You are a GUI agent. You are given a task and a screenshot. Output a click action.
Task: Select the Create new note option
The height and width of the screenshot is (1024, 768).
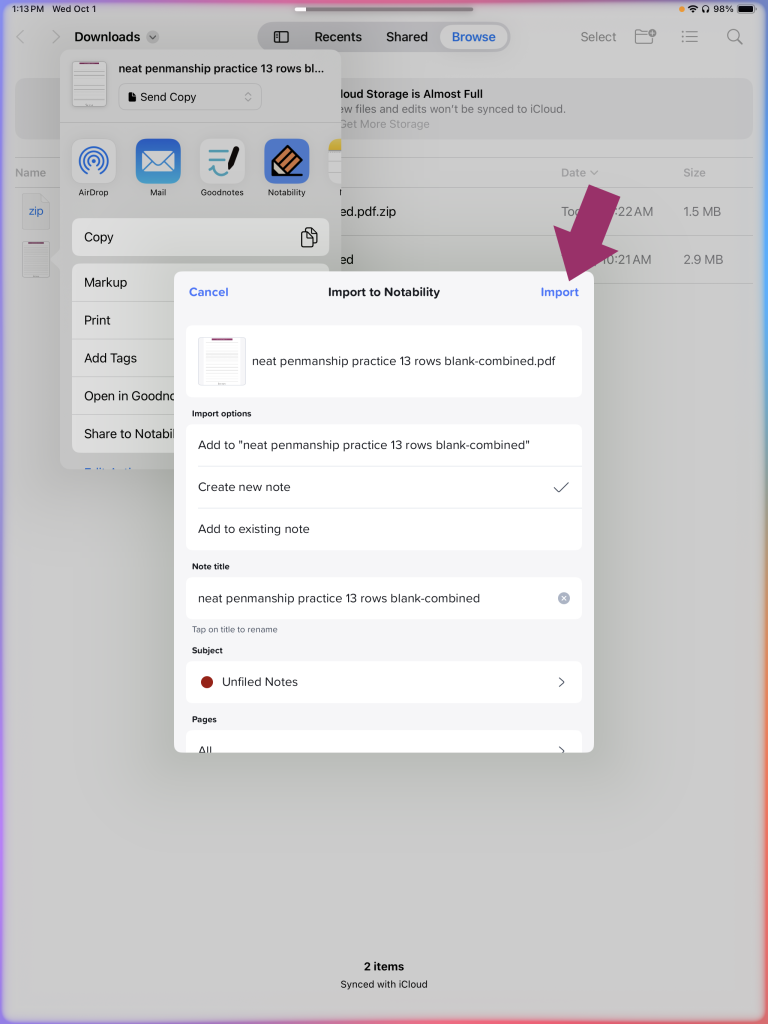384,487
